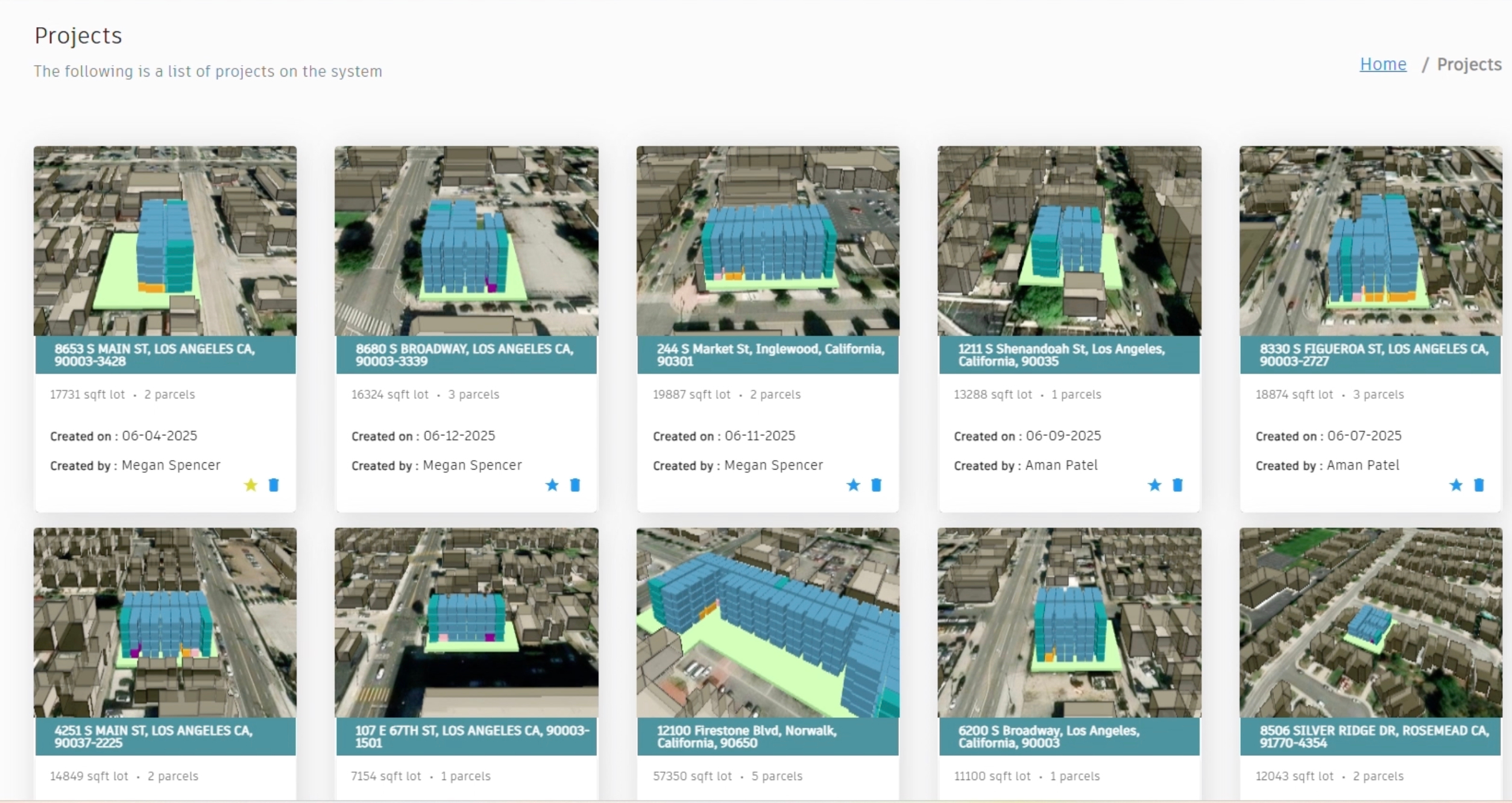Open 1211 S Shenandoah St title banner

click(x=1069, y=355)
